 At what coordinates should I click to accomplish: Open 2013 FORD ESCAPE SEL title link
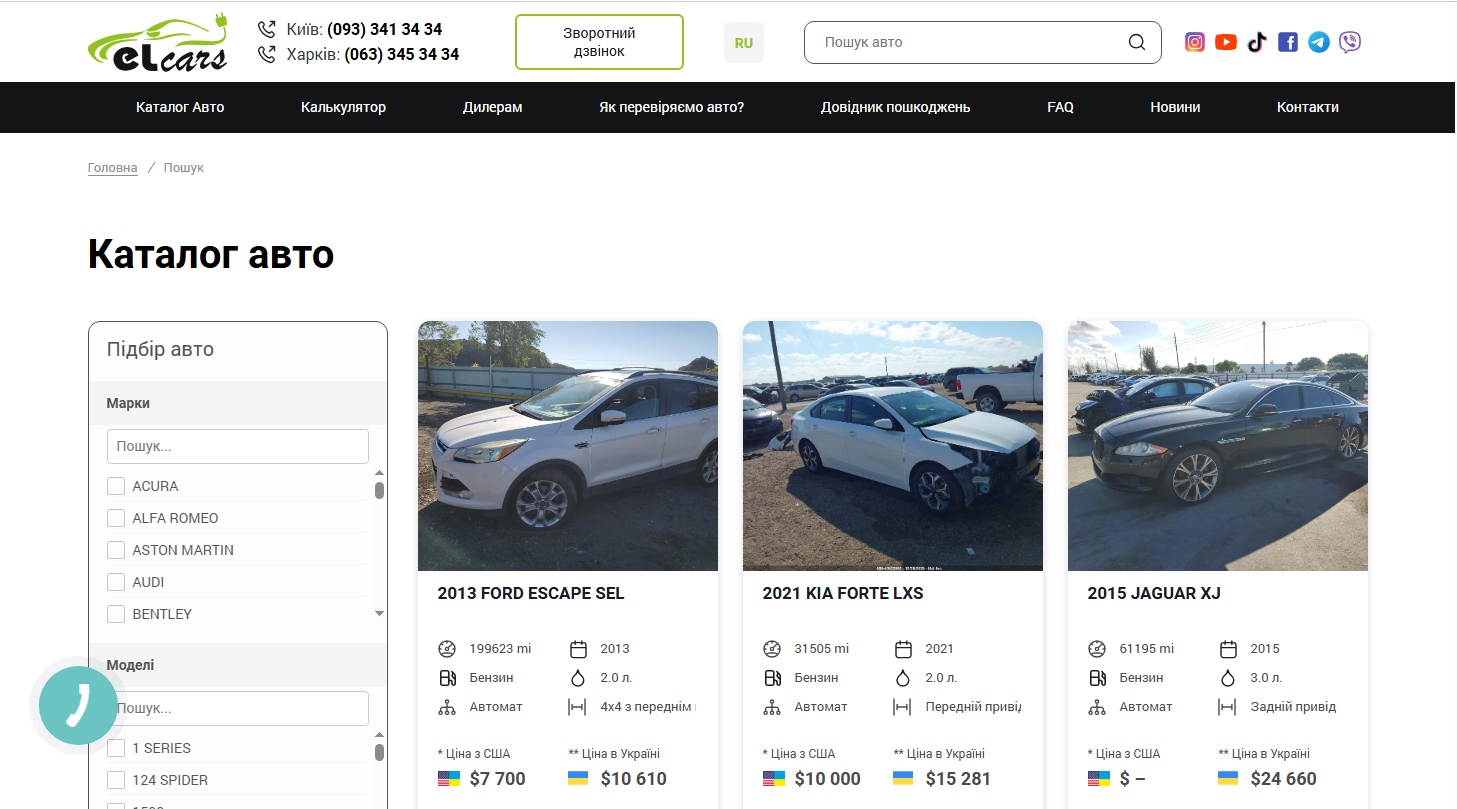tap(531, 593)
